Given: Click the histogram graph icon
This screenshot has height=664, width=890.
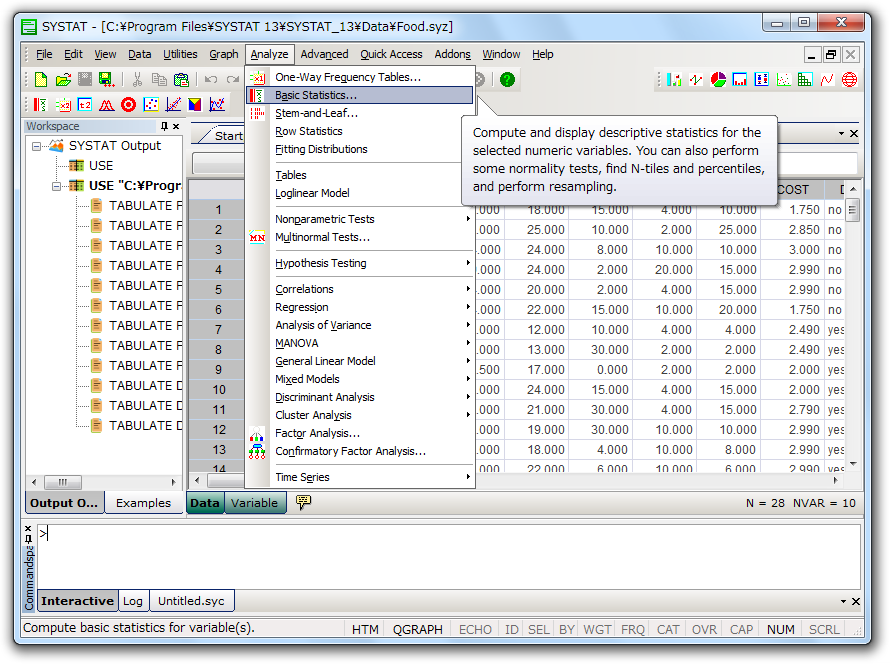Looking at the screenshot, I should (x=740, y=79).
